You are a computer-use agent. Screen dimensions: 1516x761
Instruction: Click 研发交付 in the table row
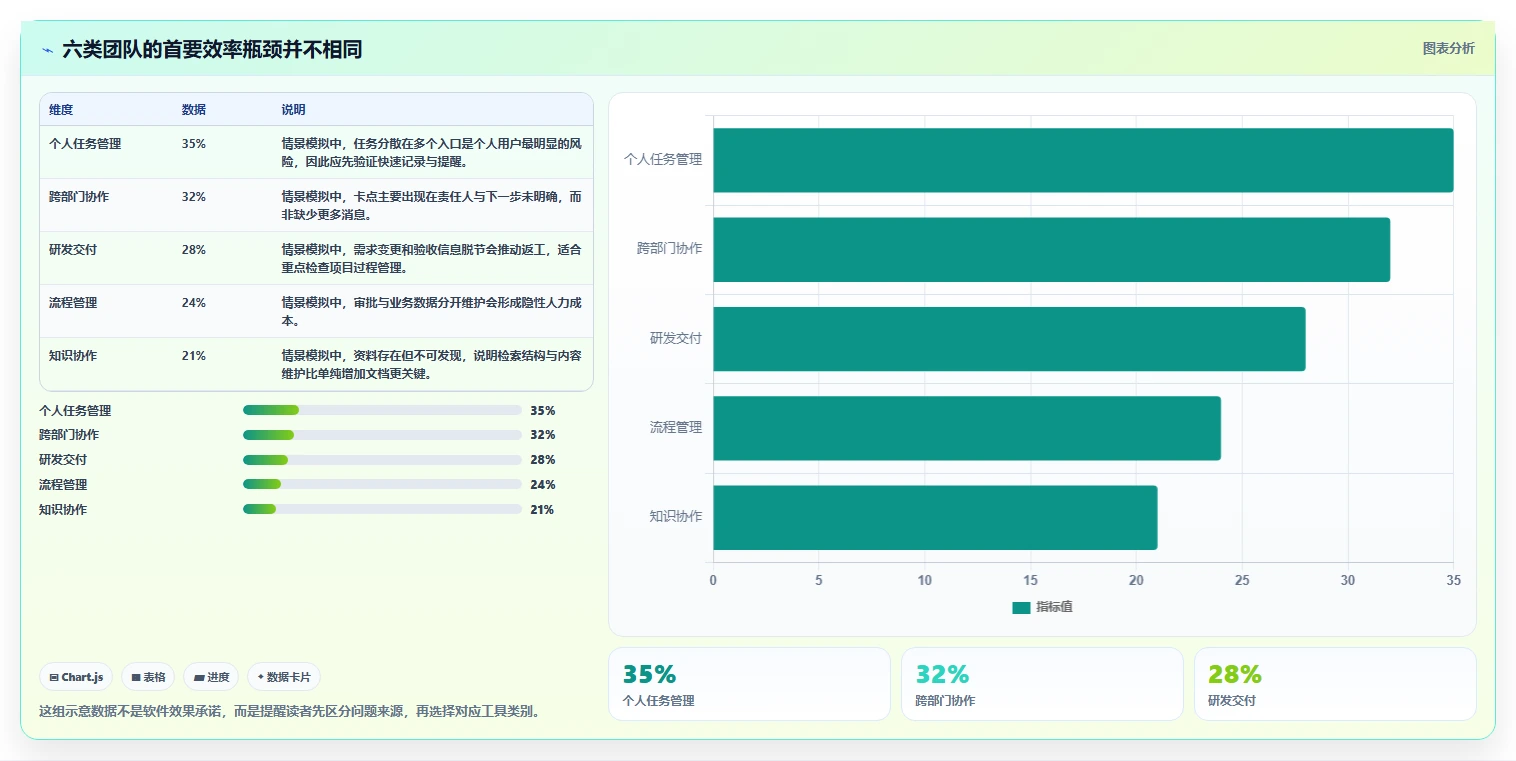[x=73, y=250]
